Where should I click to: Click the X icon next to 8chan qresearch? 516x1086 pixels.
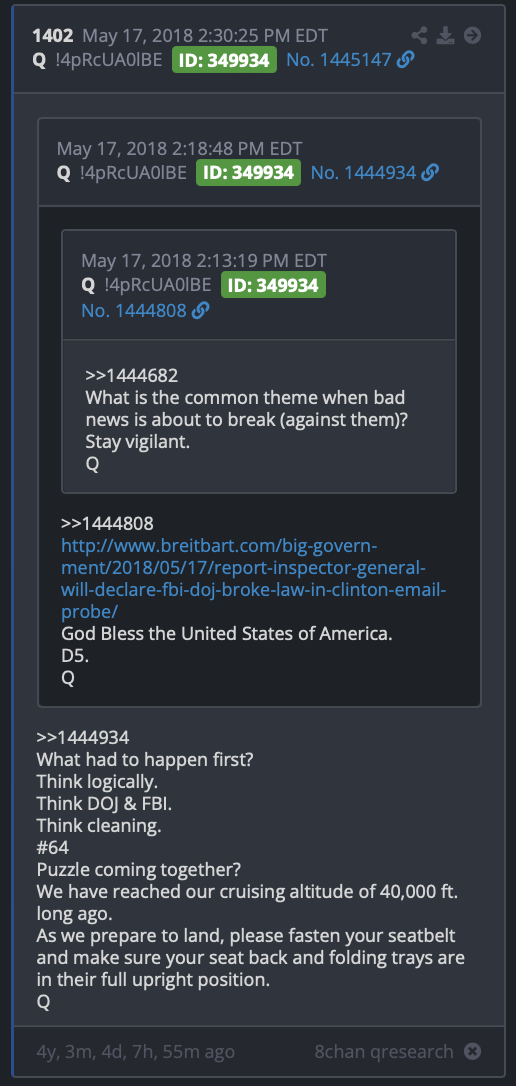pos(472,1051)
